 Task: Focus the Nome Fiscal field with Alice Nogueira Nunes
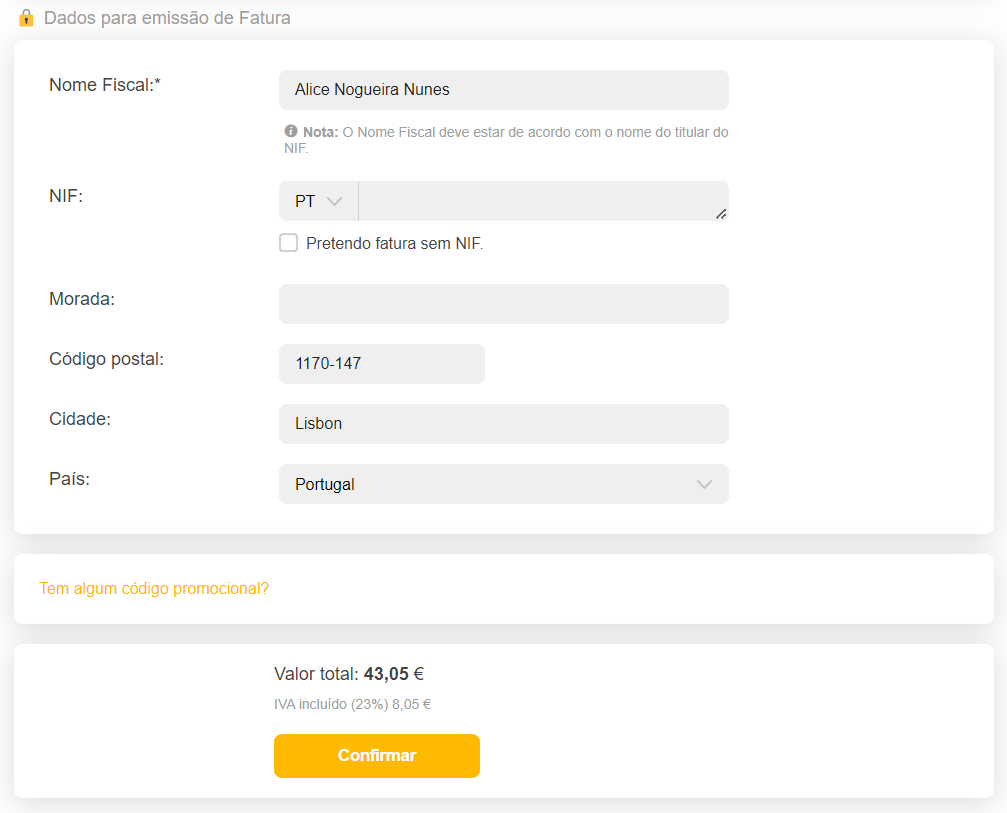click(504, 90)
